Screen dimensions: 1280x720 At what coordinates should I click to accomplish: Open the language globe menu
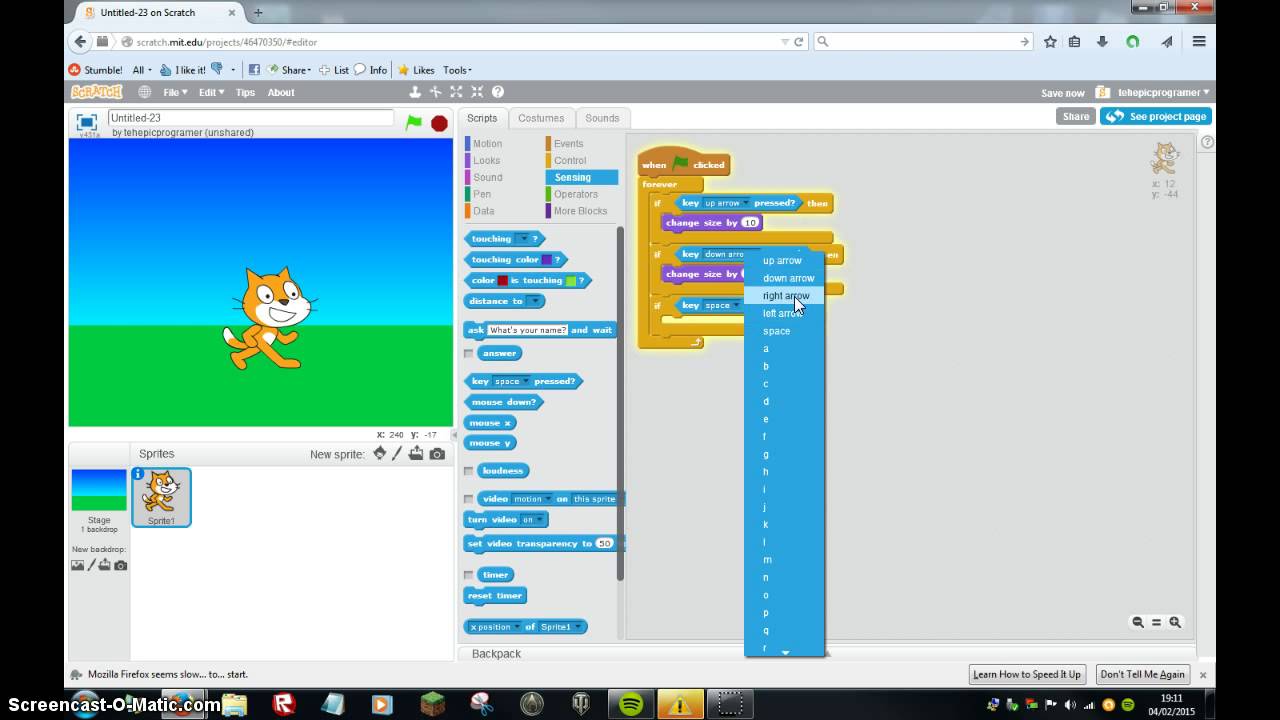coord(145,92)
